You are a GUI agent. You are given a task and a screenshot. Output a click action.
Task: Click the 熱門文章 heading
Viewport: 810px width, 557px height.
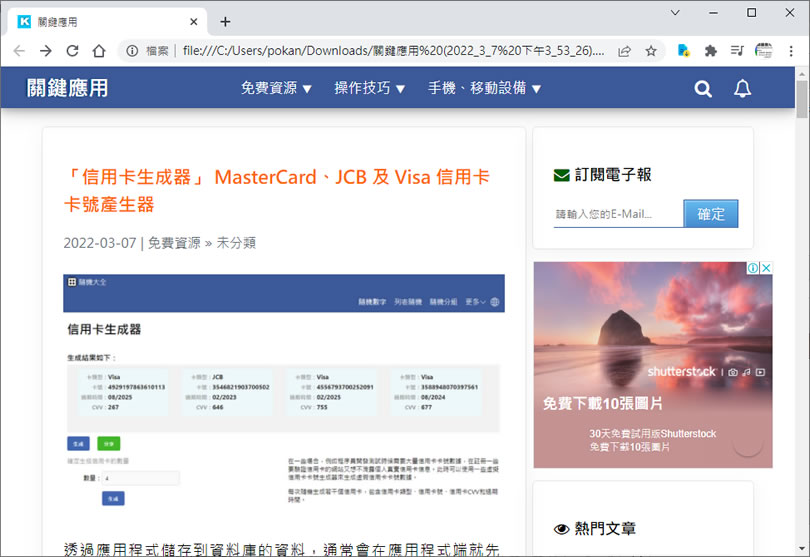[x=605, y=529]
